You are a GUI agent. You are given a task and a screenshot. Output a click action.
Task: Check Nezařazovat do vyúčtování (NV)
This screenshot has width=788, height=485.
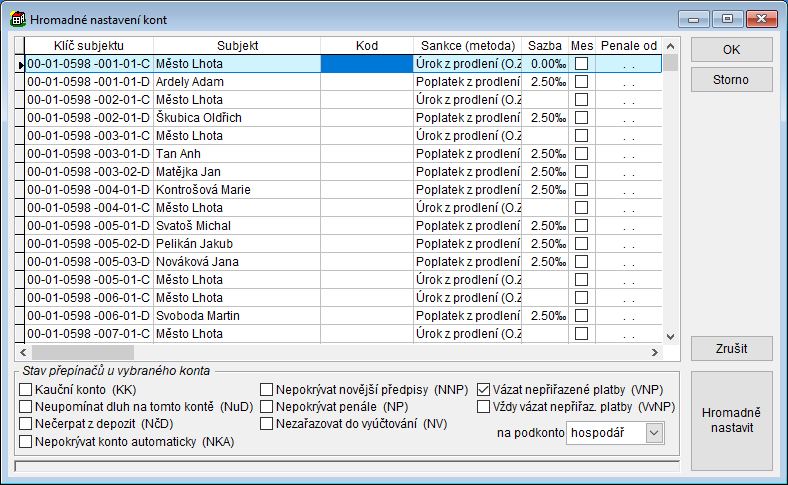268,423
